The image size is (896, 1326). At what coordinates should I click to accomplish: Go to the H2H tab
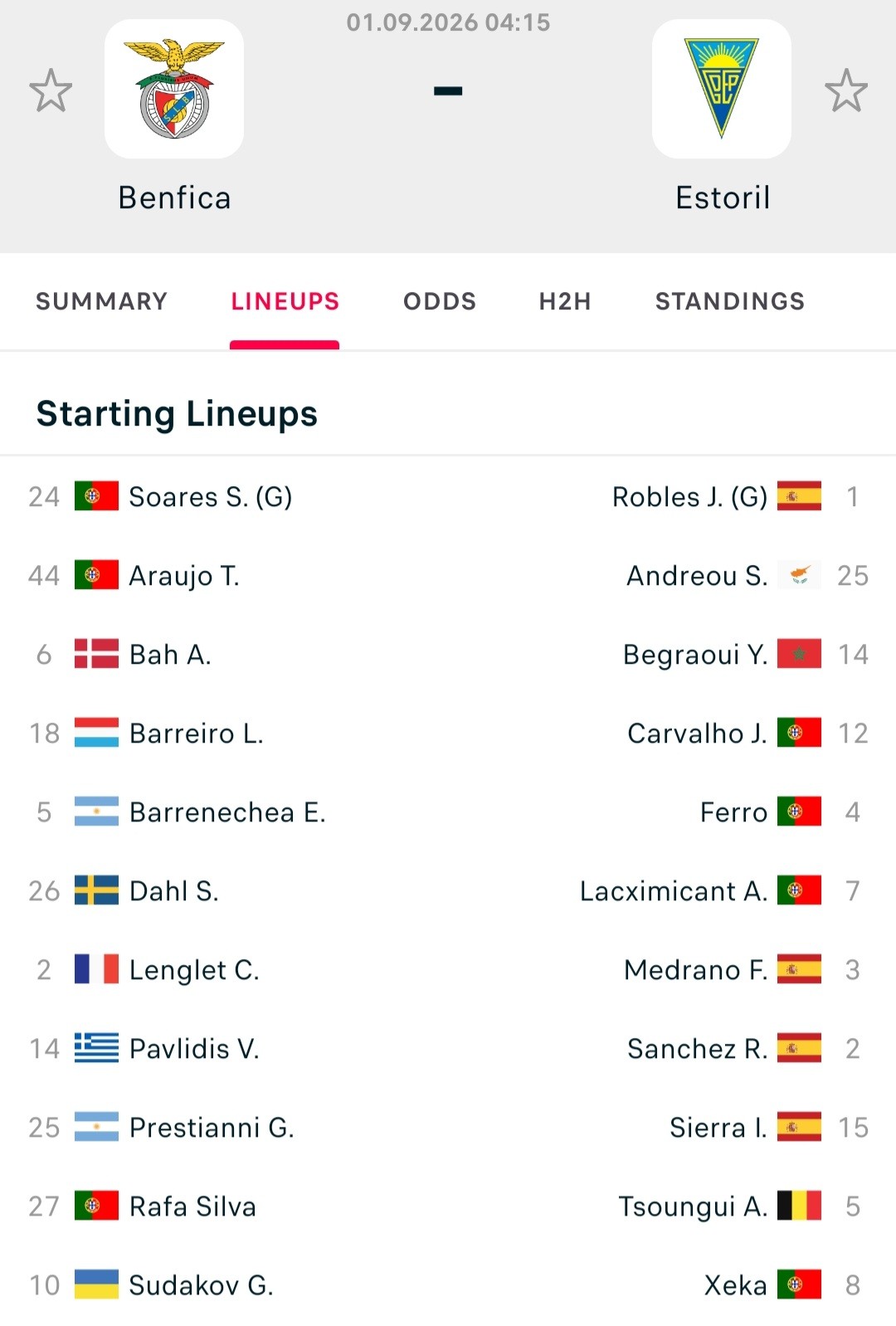click(565, 301)
